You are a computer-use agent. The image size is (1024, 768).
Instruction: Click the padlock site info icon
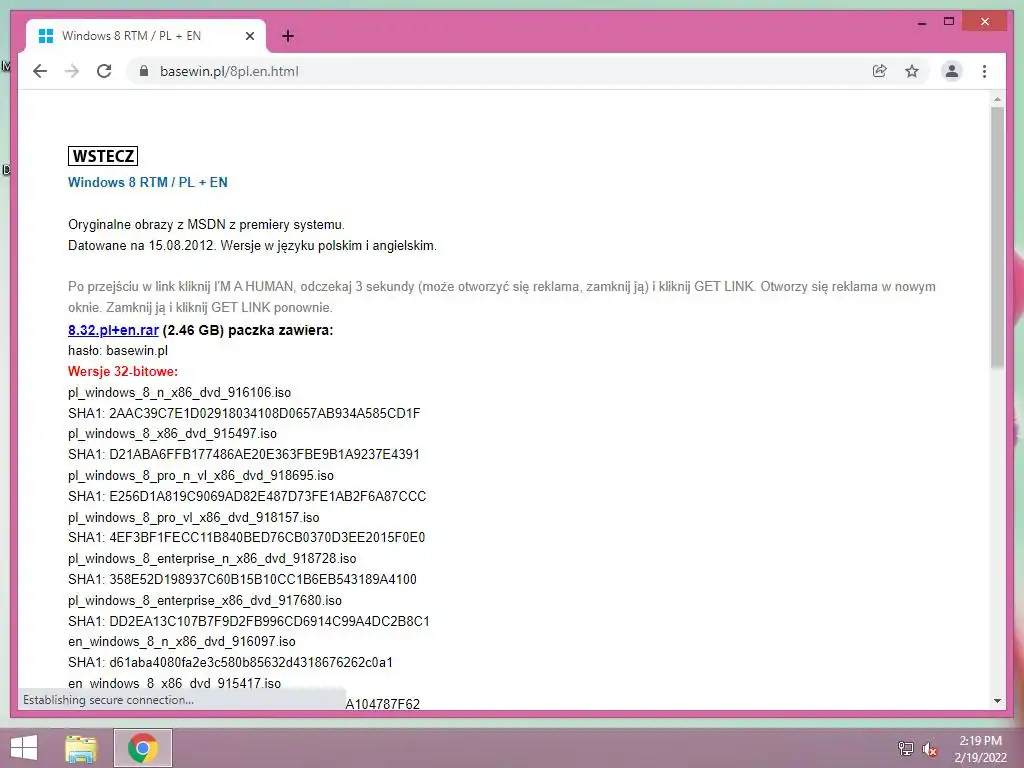pos(144,71)
